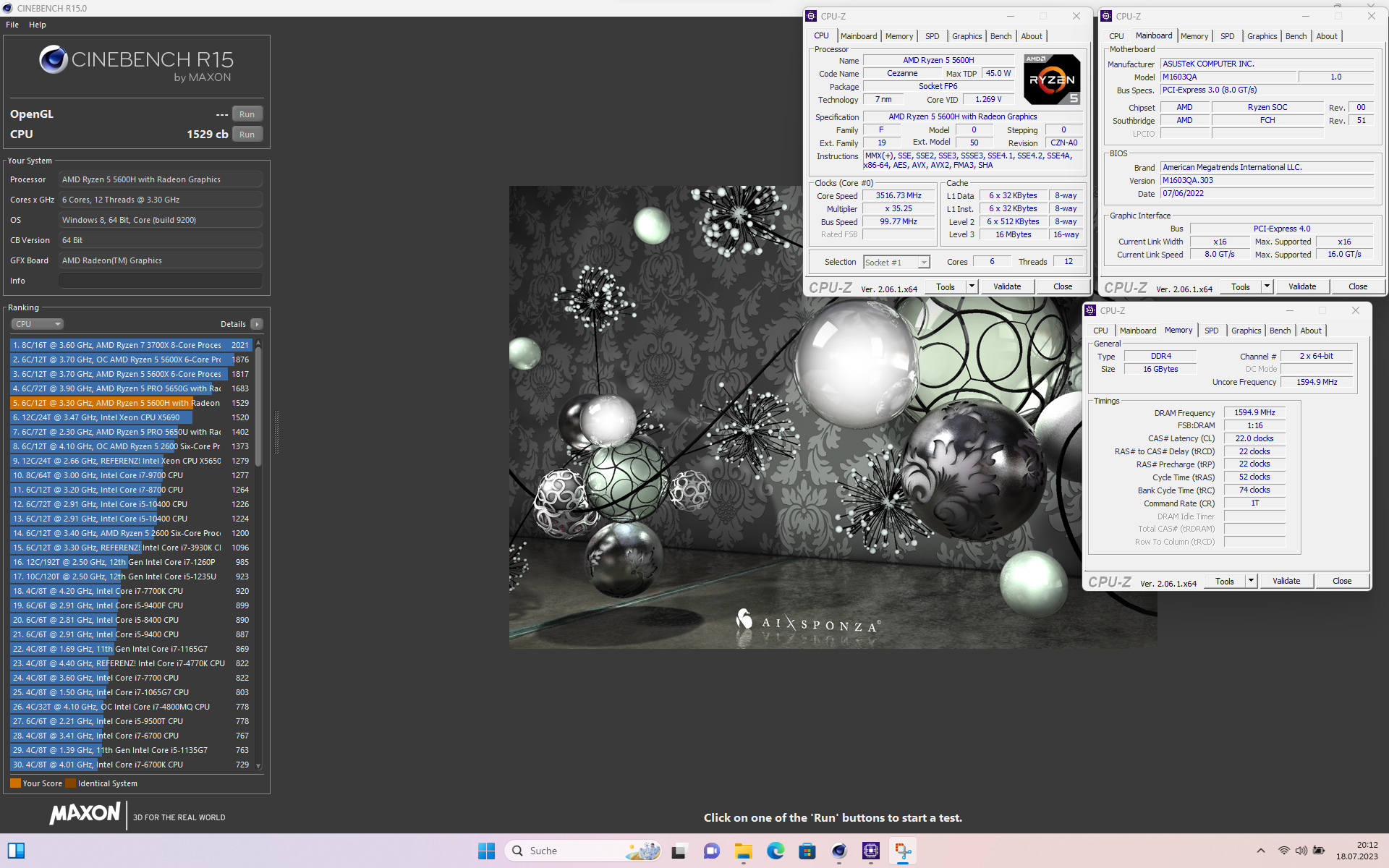Click the AMD Ryzen 5 logo in CPU-Z

tap(1052, 79)
